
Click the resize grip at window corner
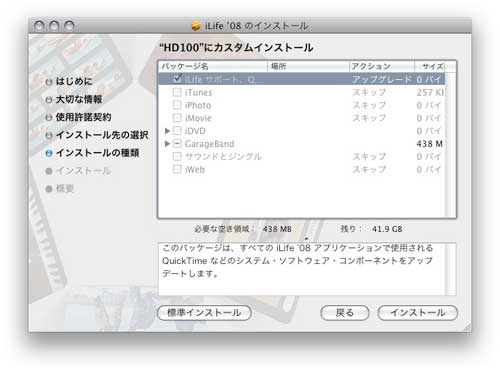467,327
